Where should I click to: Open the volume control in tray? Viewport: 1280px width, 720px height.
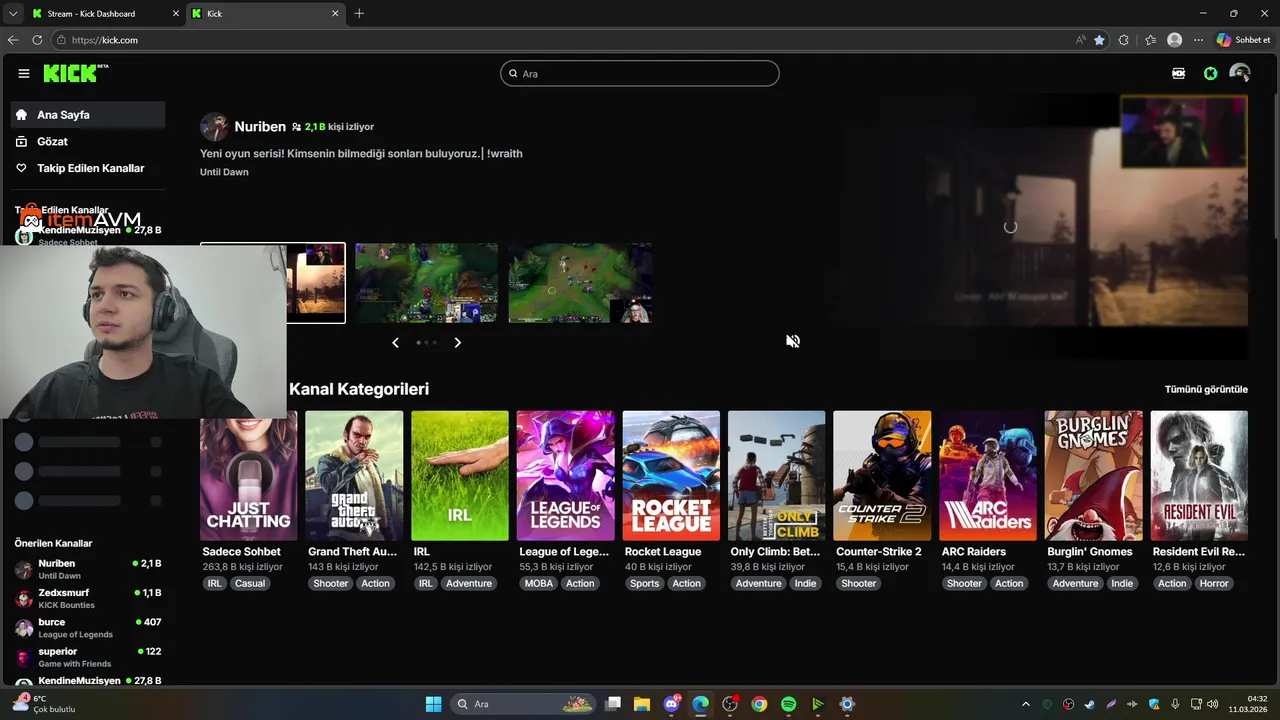coord(1212,704)
